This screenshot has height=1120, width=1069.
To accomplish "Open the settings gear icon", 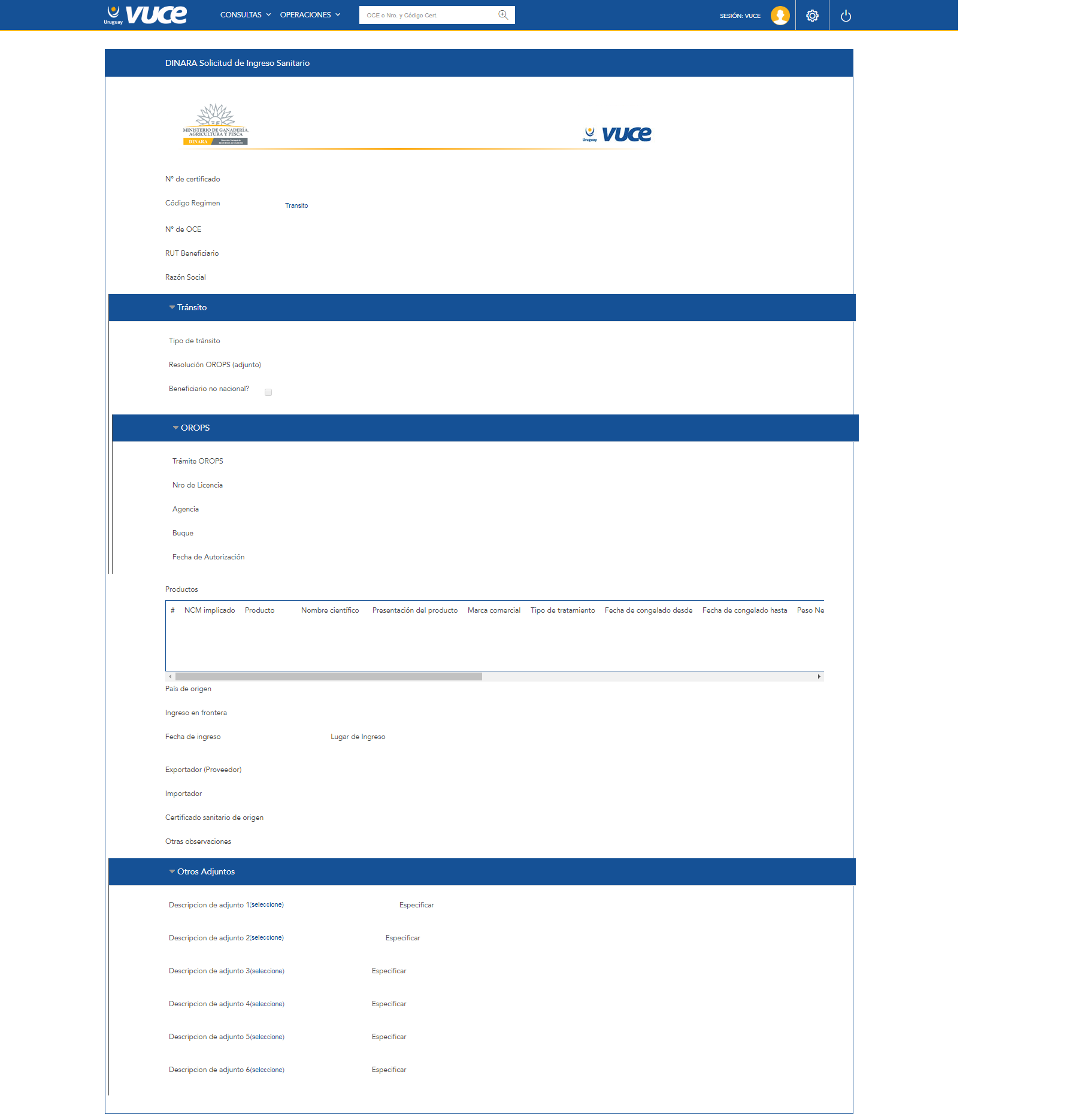I will point(812,16).
